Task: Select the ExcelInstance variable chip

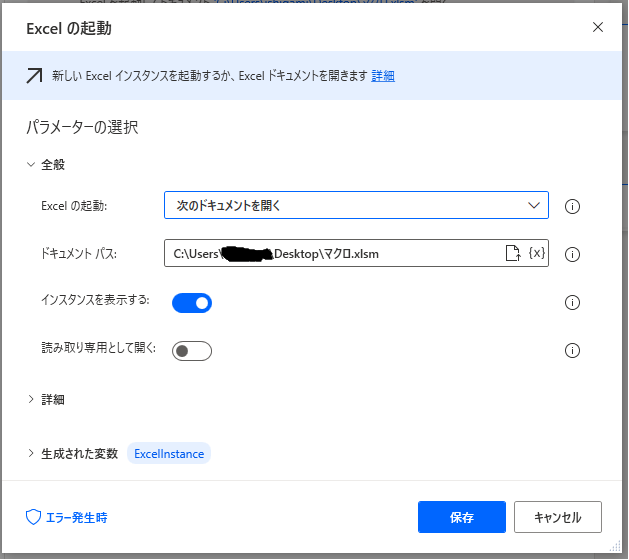Action: 169,453
